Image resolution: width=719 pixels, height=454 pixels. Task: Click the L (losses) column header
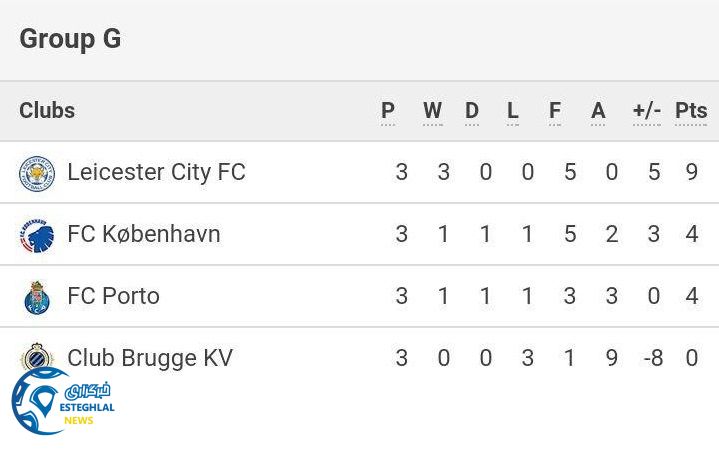click(x=513, y=111)
